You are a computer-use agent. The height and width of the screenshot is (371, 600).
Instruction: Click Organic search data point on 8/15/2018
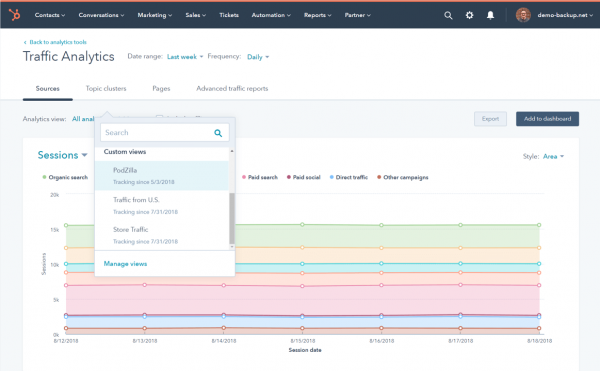[x=302, y=225]
